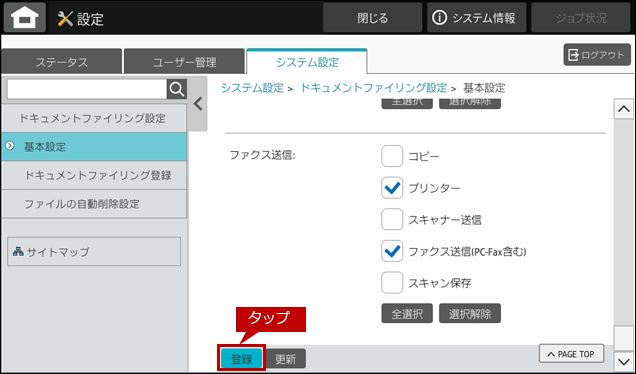
Task: Select 基本設定 in the sidebar
Action: [94, 147]
